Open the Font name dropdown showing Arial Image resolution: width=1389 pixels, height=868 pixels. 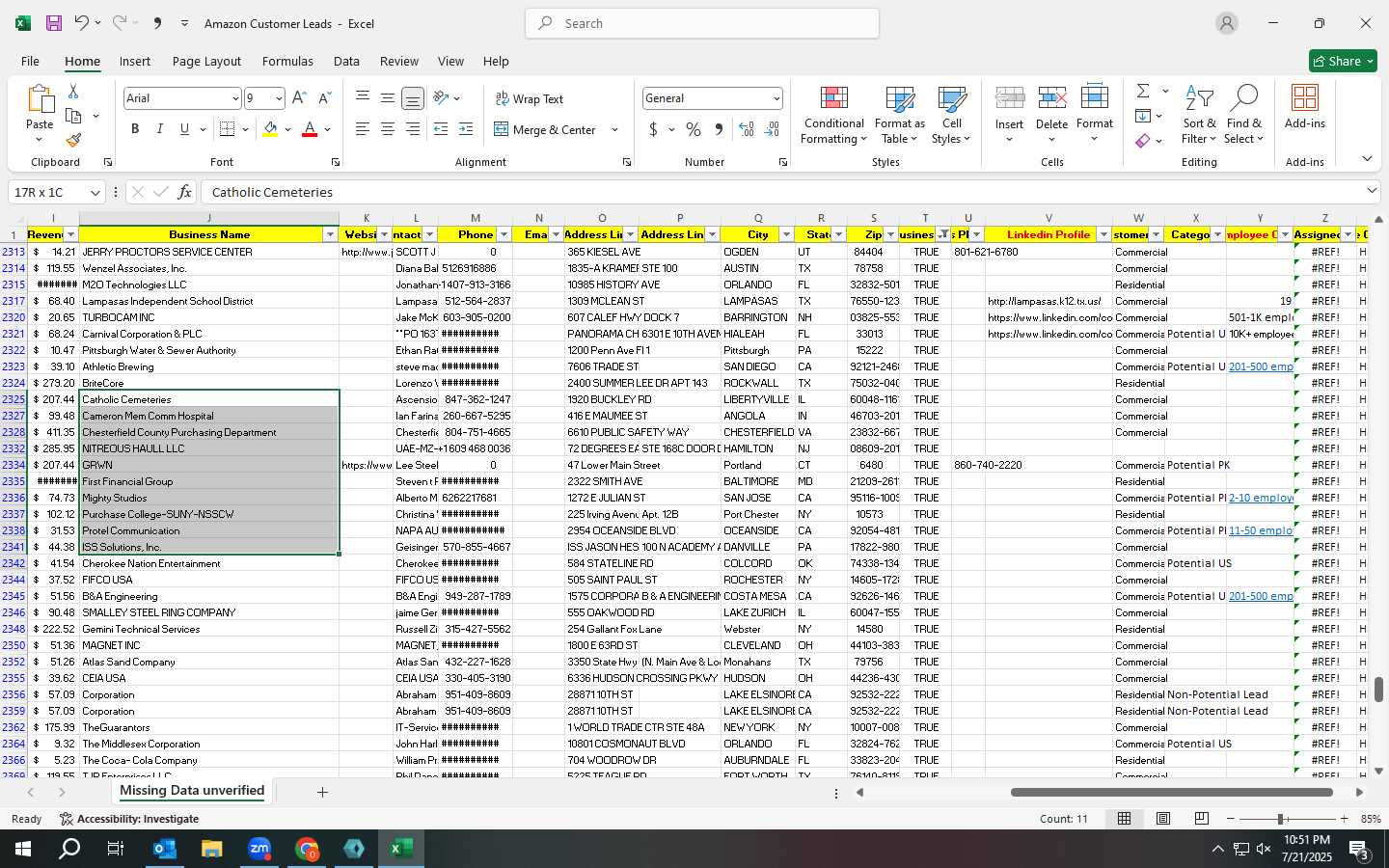click(234, 98)
